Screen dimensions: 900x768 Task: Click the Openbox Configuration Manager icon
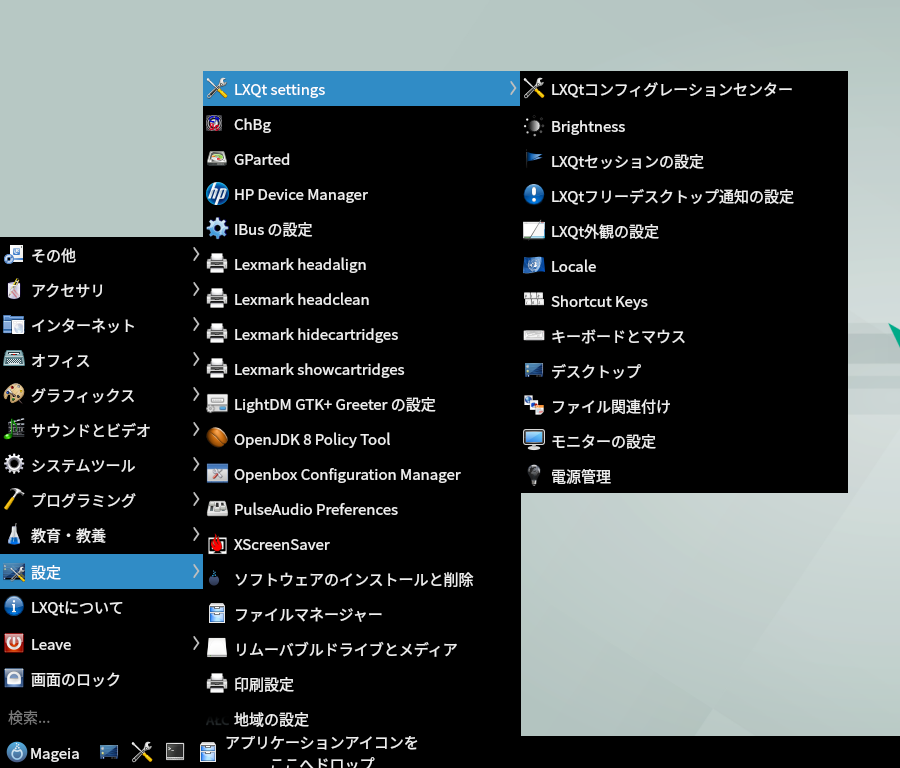(x=217, y=474)
